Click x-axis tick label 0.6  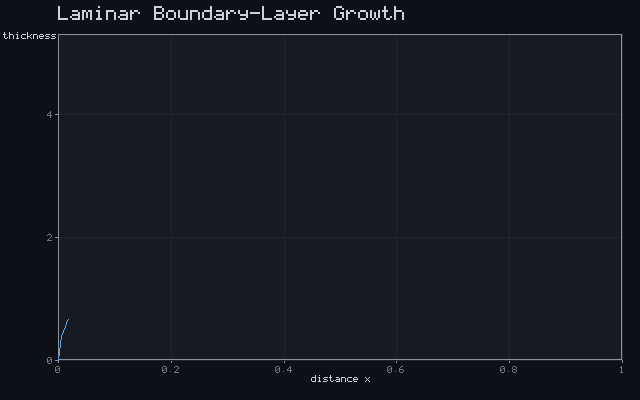coord(396,370)
